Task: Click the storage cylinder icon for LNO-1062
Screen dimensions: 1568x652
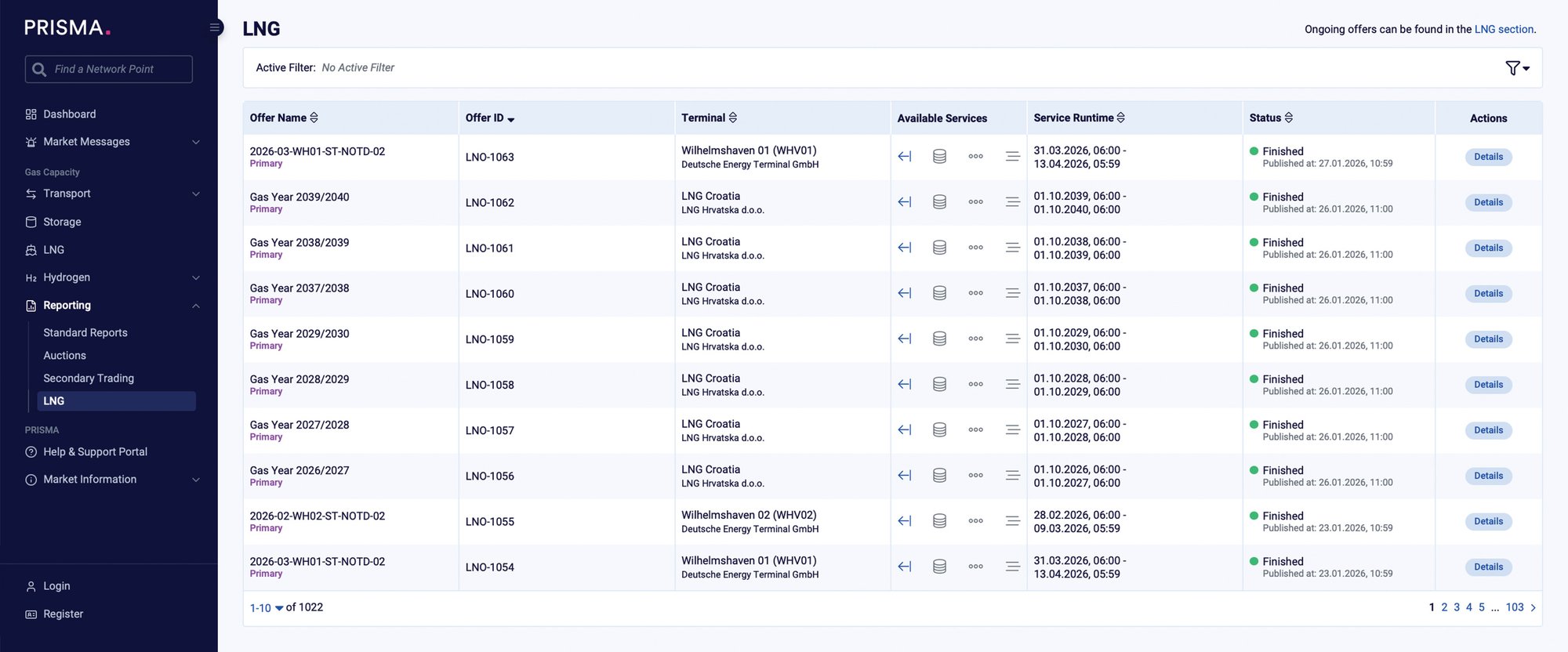Action: [x=939, y=202]
